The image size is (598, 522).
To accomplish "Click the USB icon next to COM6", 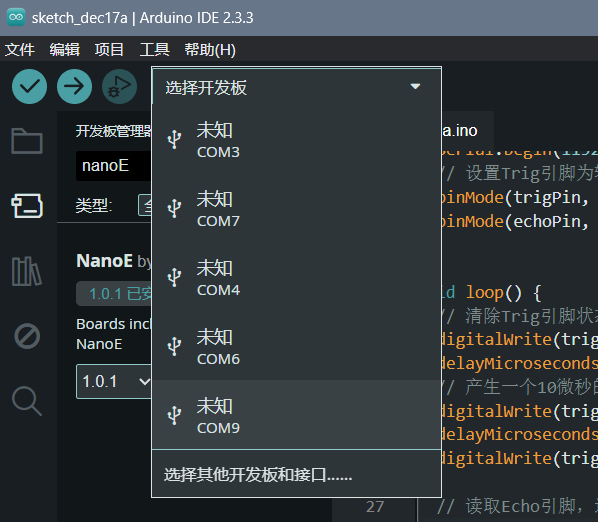I will click(174, 346).
